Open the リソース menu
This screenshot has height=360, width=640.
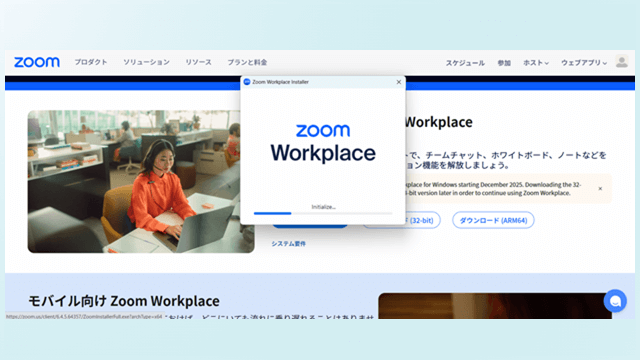(x=198, y=62)
